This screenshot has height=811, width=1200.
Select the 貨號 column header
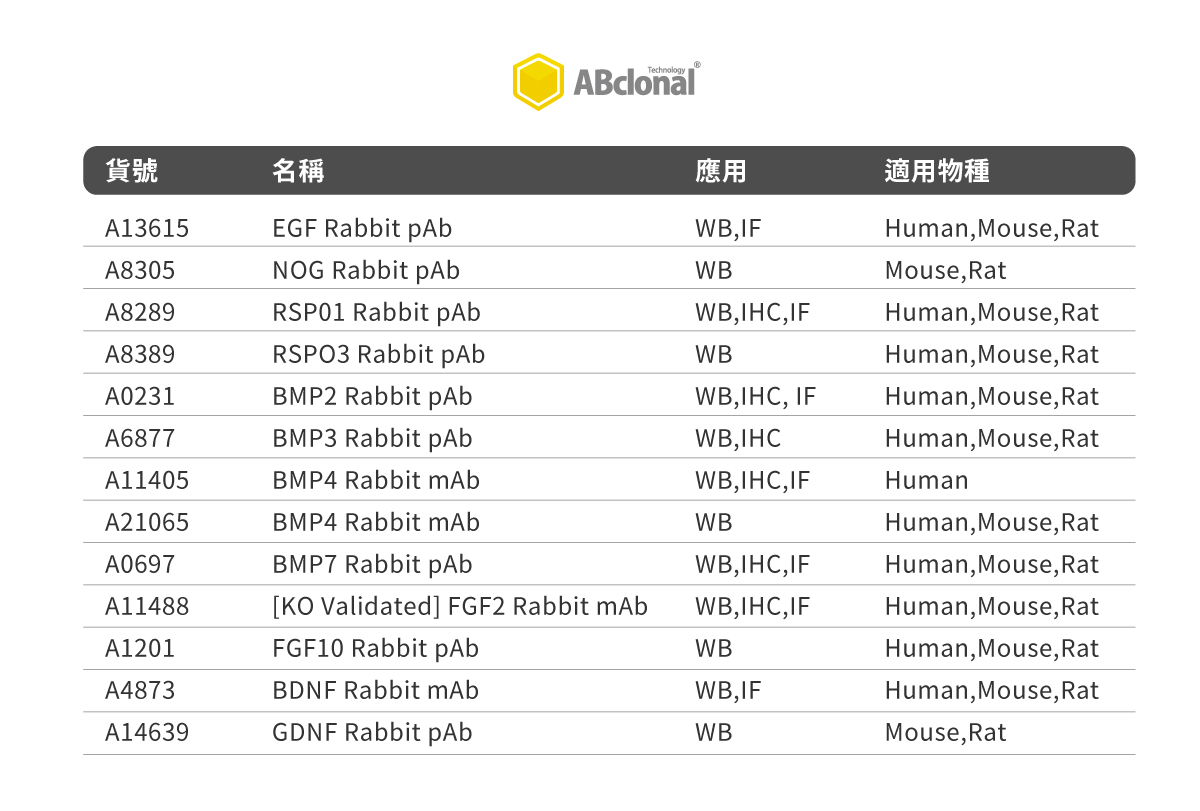[132, 171]
